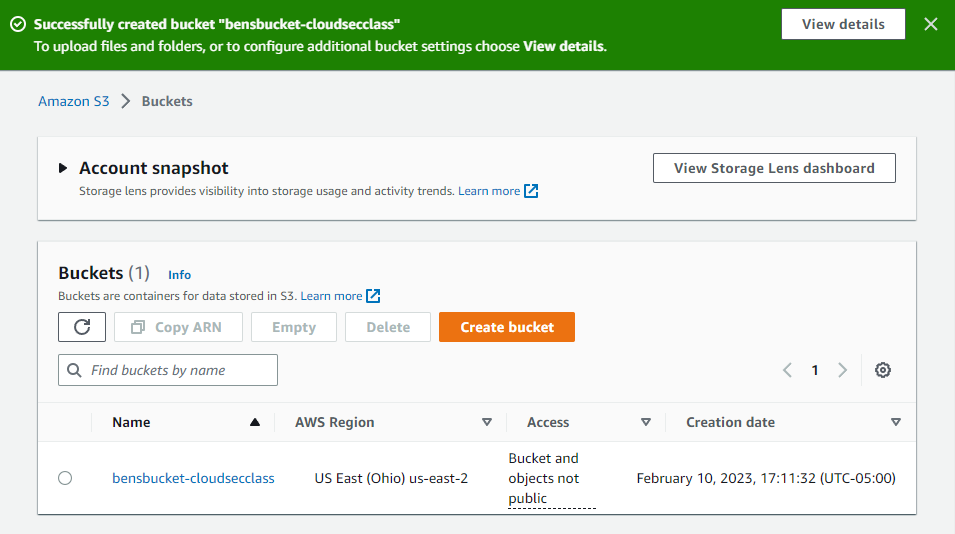Image resolution: width=955 pixels, height=534 pixels.
Task: Open View Storage Lens dashboard
Action: (774, 168)
